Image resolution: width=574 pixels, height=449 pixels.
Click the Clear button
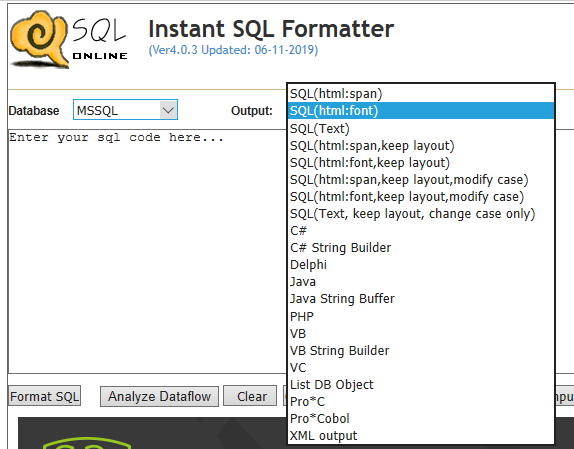[251, 396]
